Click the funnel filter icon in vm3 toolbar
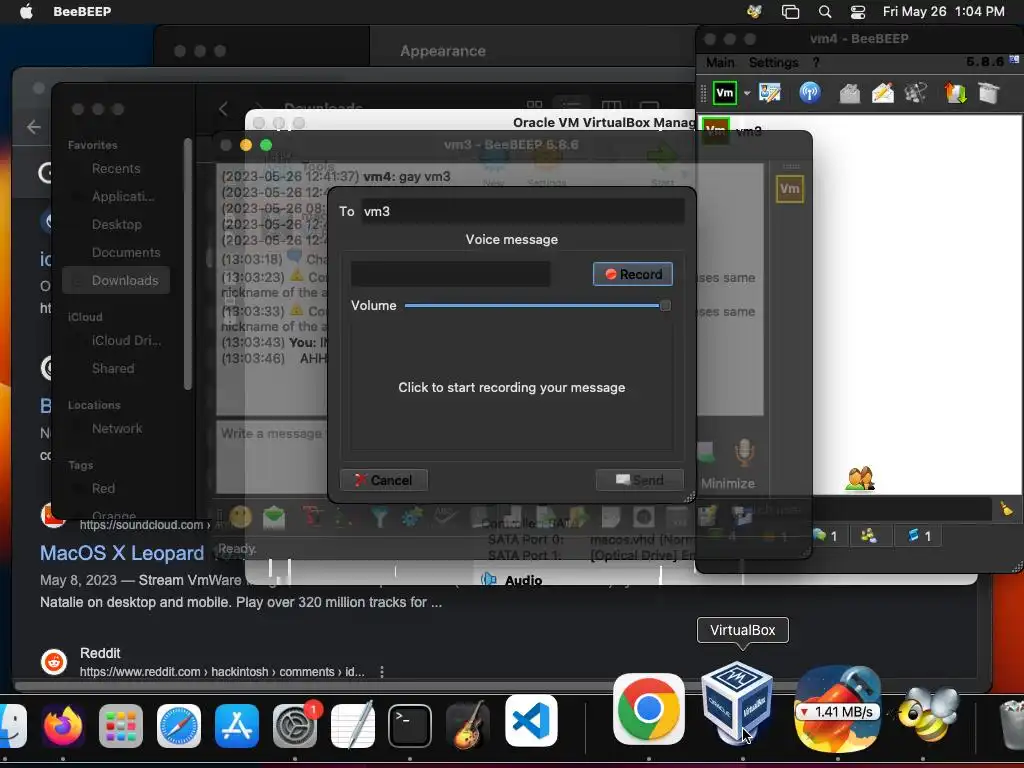The height and width of the screenshot is (768, 1024). 379,518
